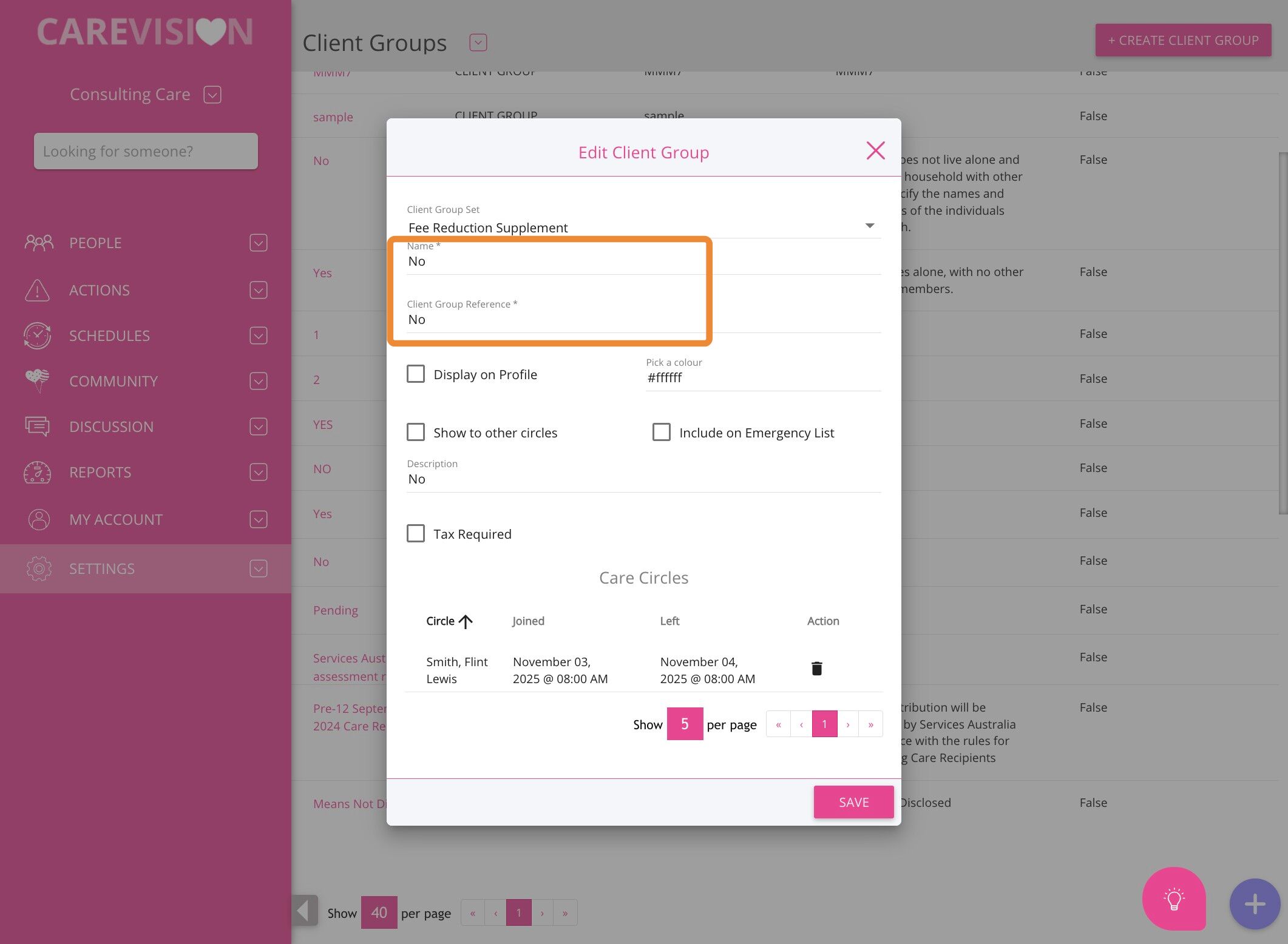Image resolution: width=1288 pixels, height=944 pixels.
Task: Click the purple plus floating button
Action: (1254, 904)
